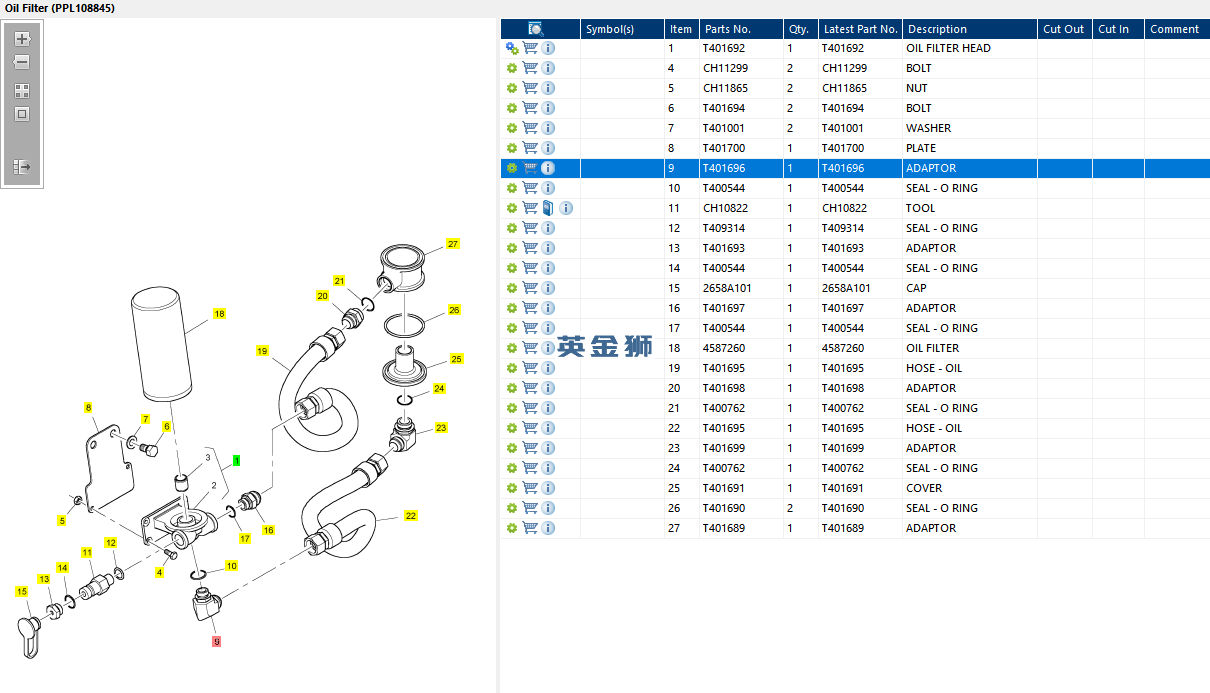This screenshot has width=1210, height=693.
Task: Select the OIL FILTER HEAD description cell
Action: pyautogui.click(x=970, y=48)
